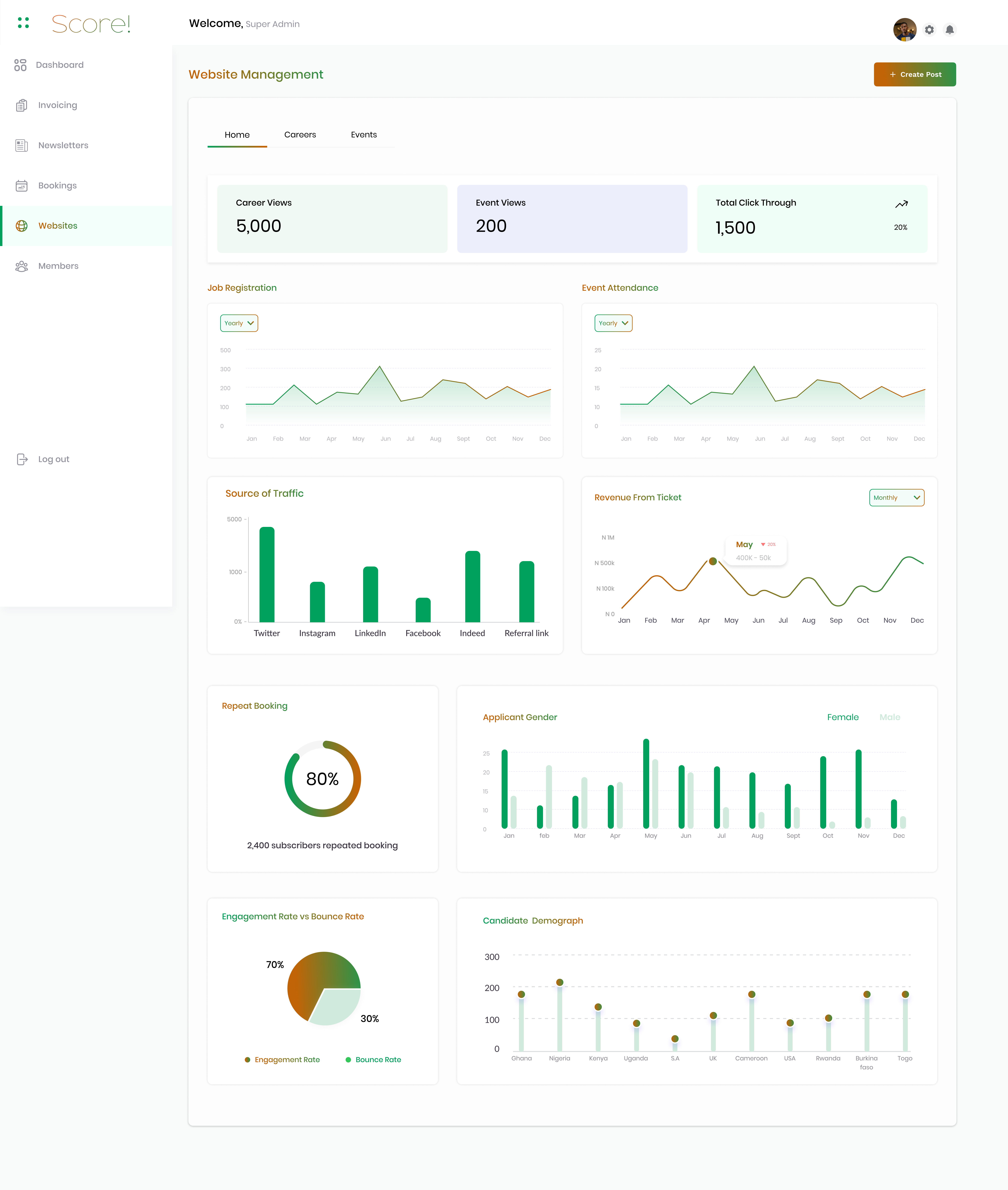
Task: Click the Ghana data point marker
Action: tap(521, 995)
